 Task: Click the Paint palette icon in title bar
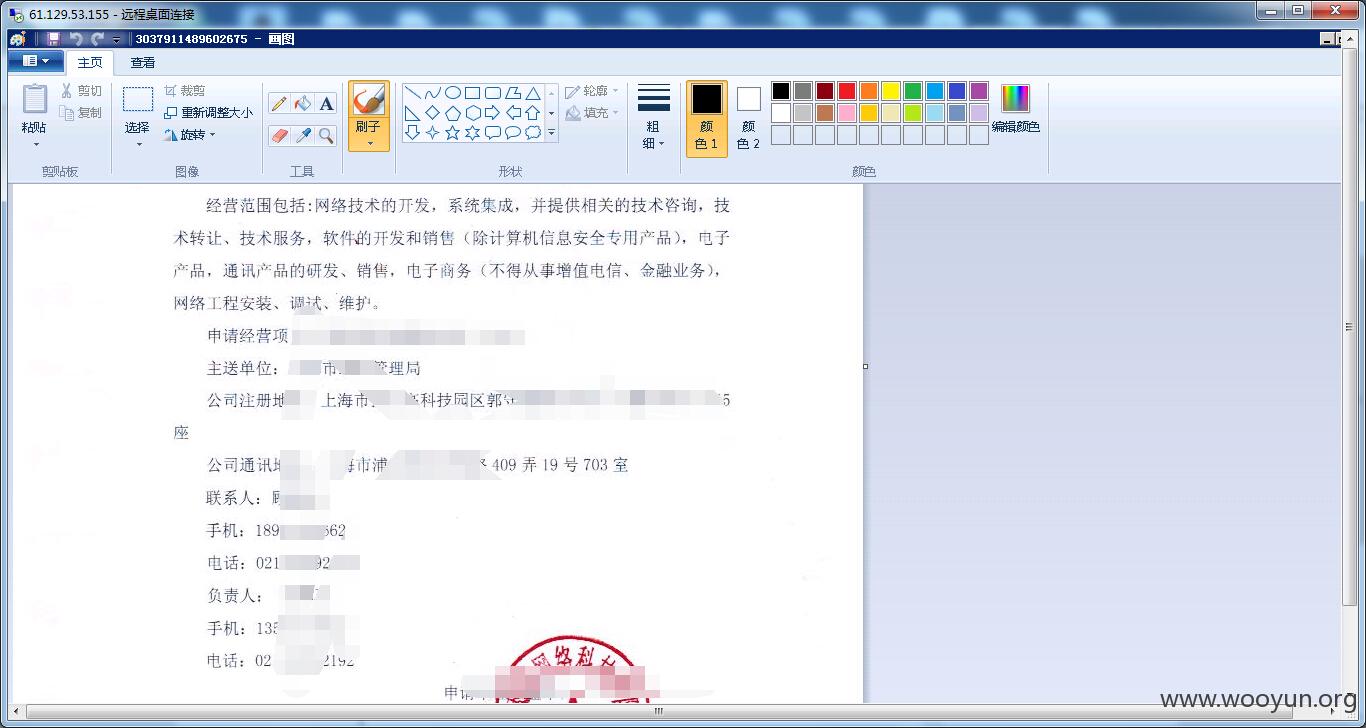coord(17,39)
